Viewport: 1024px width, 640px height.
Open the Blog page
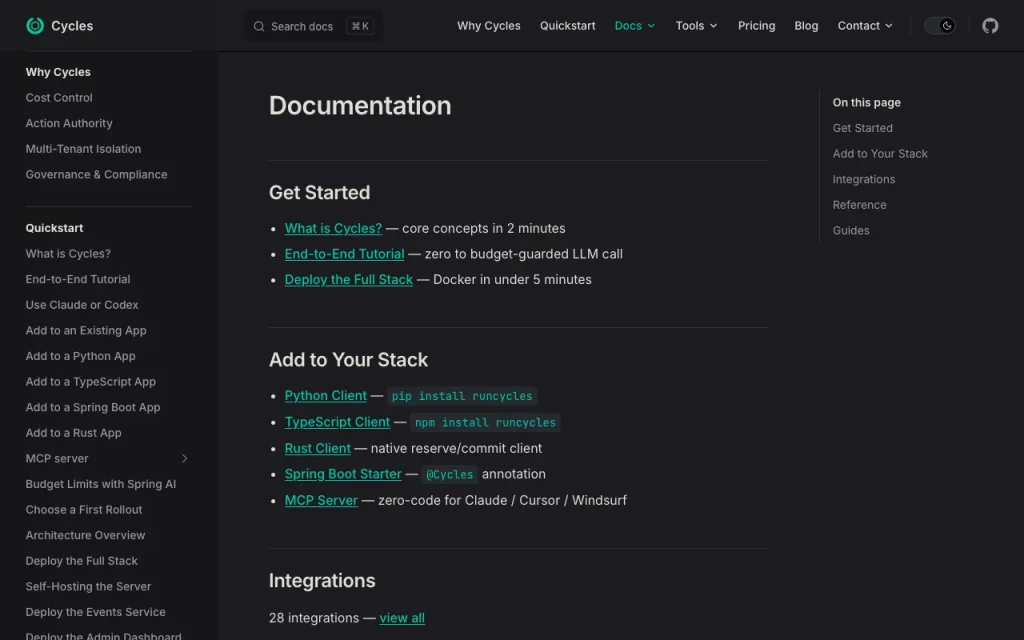806,25
